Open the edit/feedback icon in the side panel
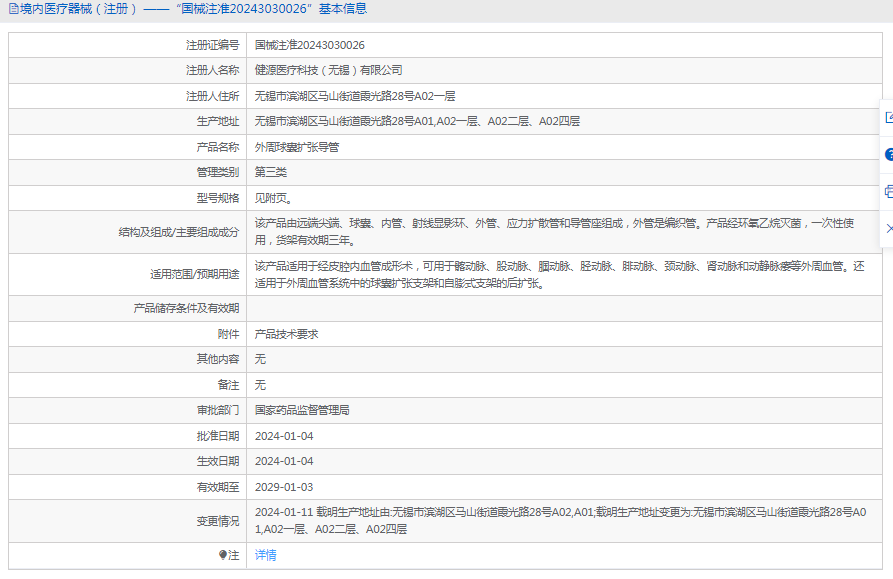 [x=889, y=118]
